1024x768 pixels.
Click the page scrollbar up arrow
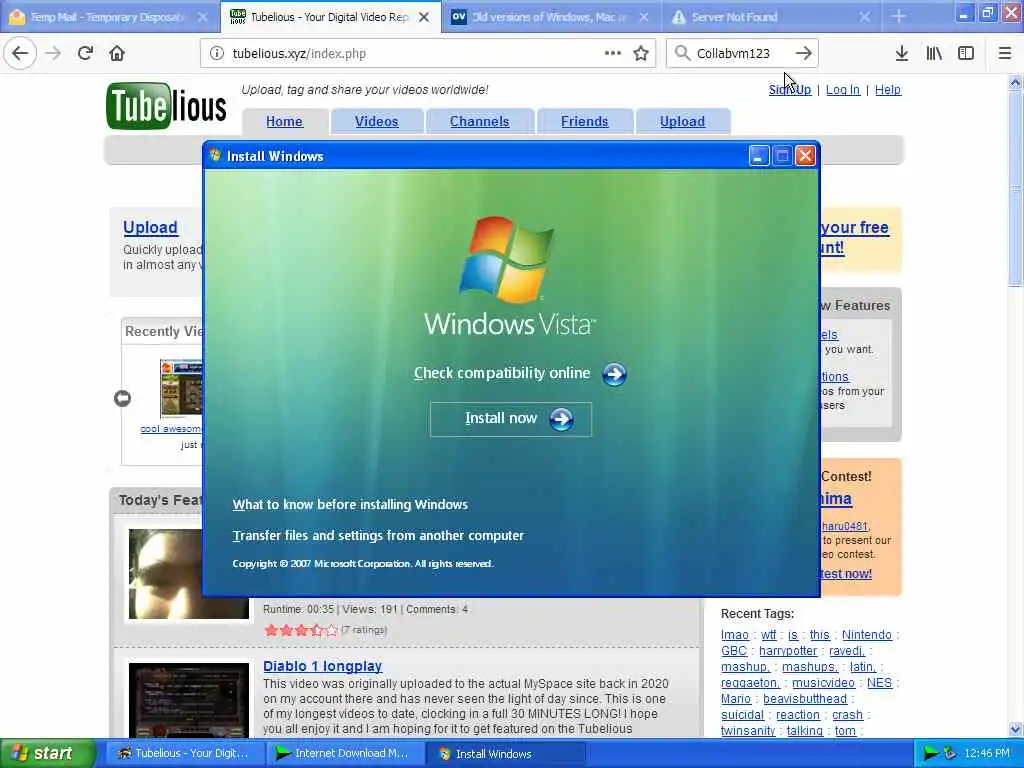point(1015,82)
